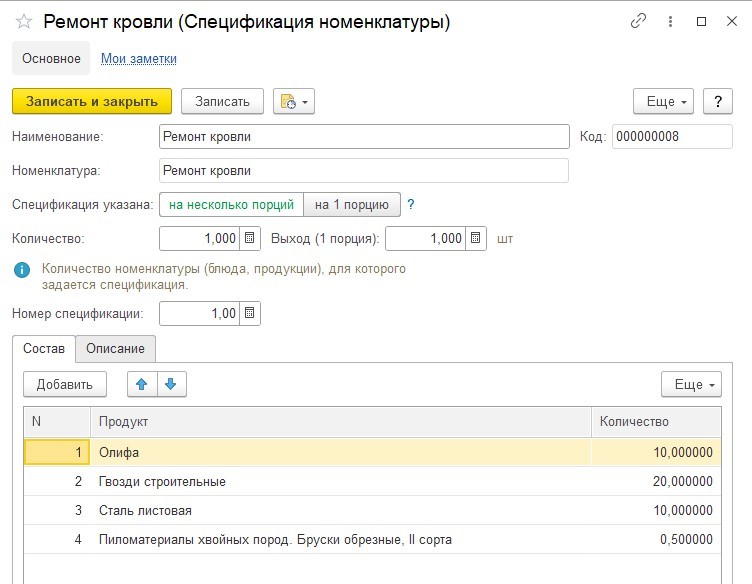
Task: Add this form to favorites with star
Action: coord(23,21)
